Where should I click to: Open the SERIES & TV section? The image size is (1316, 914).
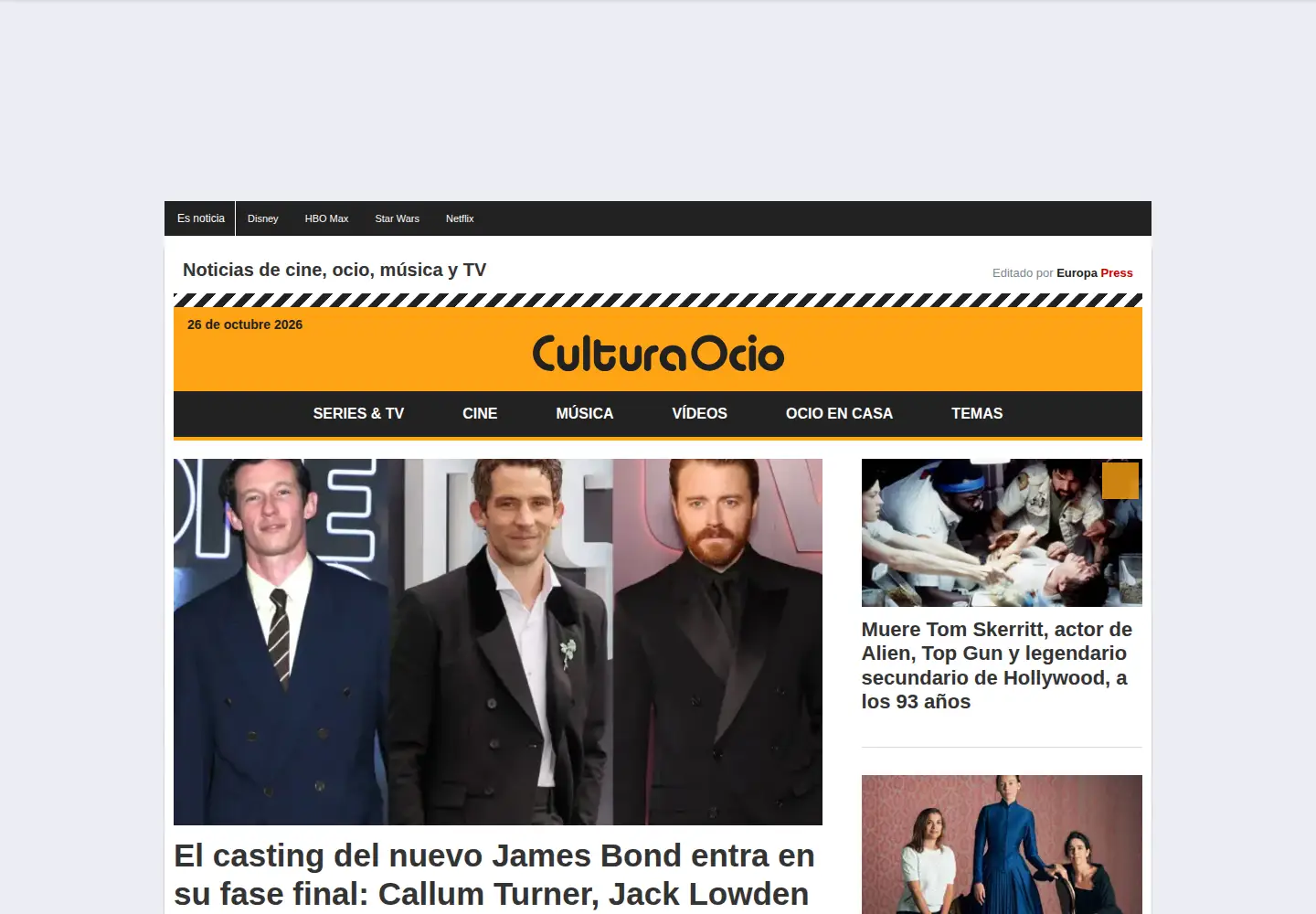coord(358,413)
